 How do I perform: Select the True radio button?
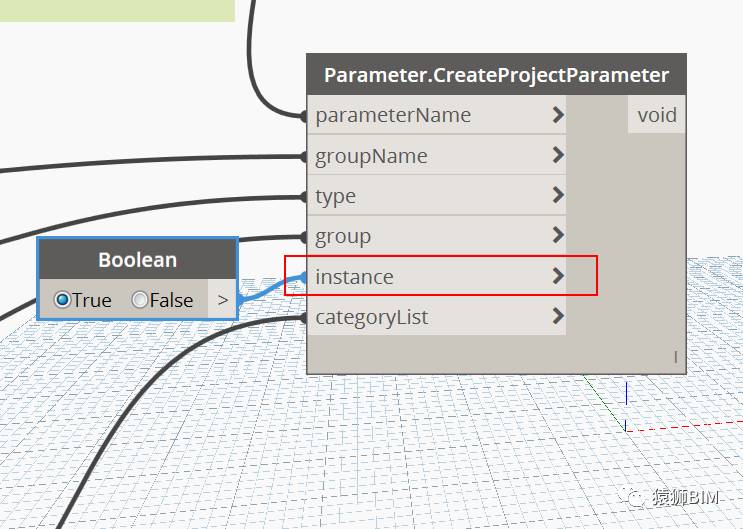click(x=62, y=300)
